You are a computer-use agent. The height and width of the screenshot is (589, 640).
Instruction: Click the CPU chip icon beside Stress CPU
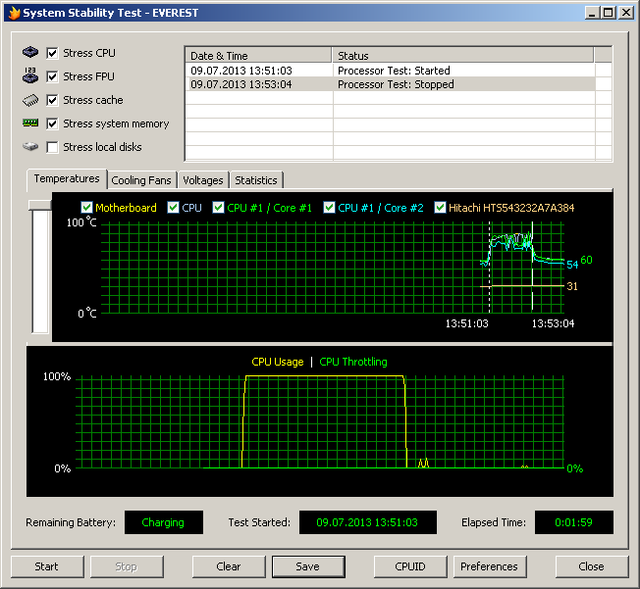click(x=30, y=53)
